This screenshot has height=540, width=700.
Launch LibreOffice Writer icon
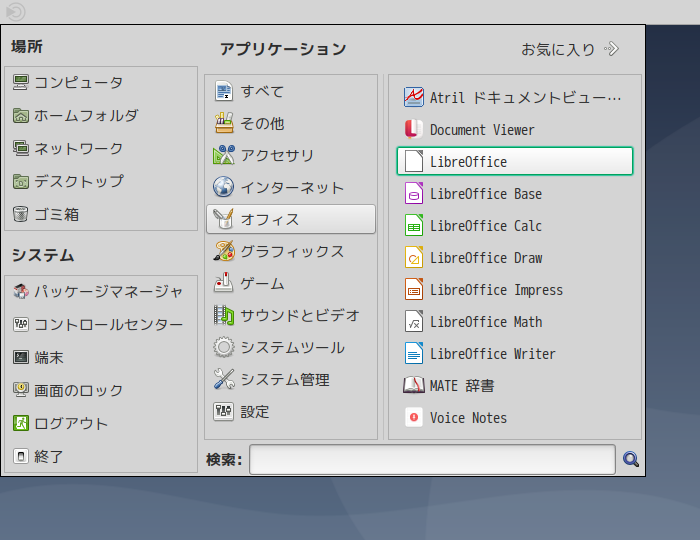(x=414, y=353)
